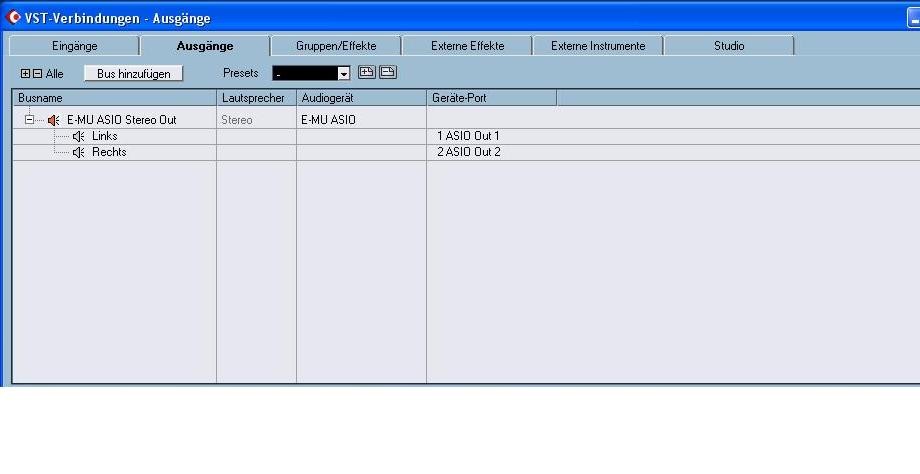Click the Alle label
This screenshot has width=920, height=474.
[55, 74]
